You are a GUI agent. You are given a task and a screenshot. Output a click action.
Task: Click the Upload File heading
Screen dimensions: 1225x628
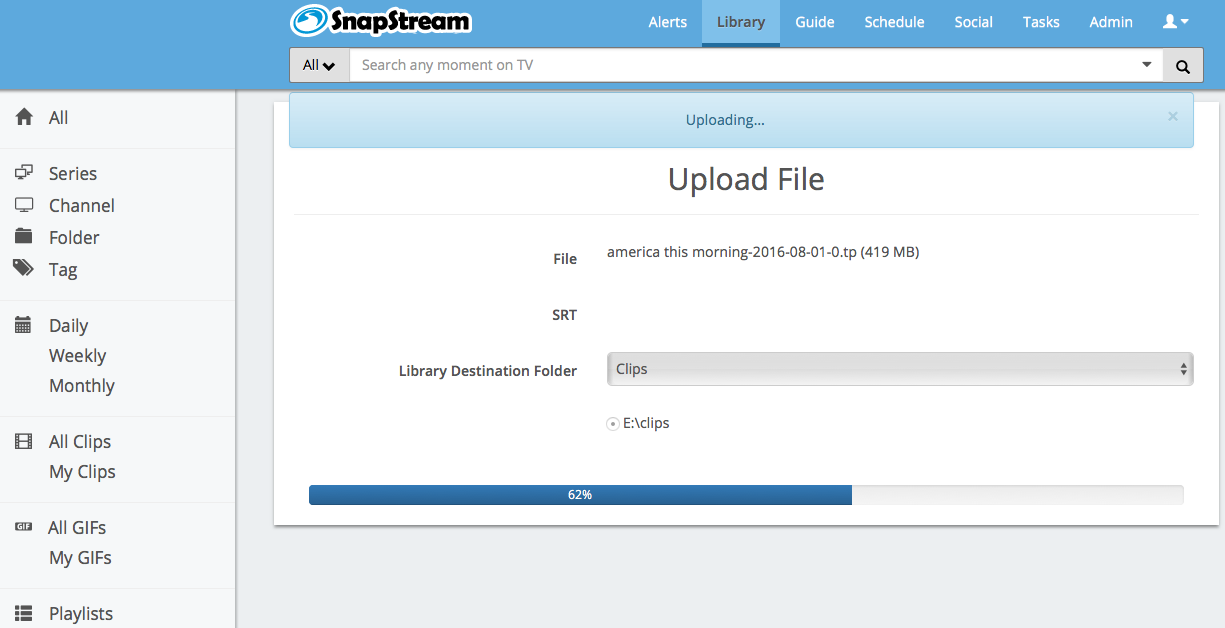(x=746, y=179)
